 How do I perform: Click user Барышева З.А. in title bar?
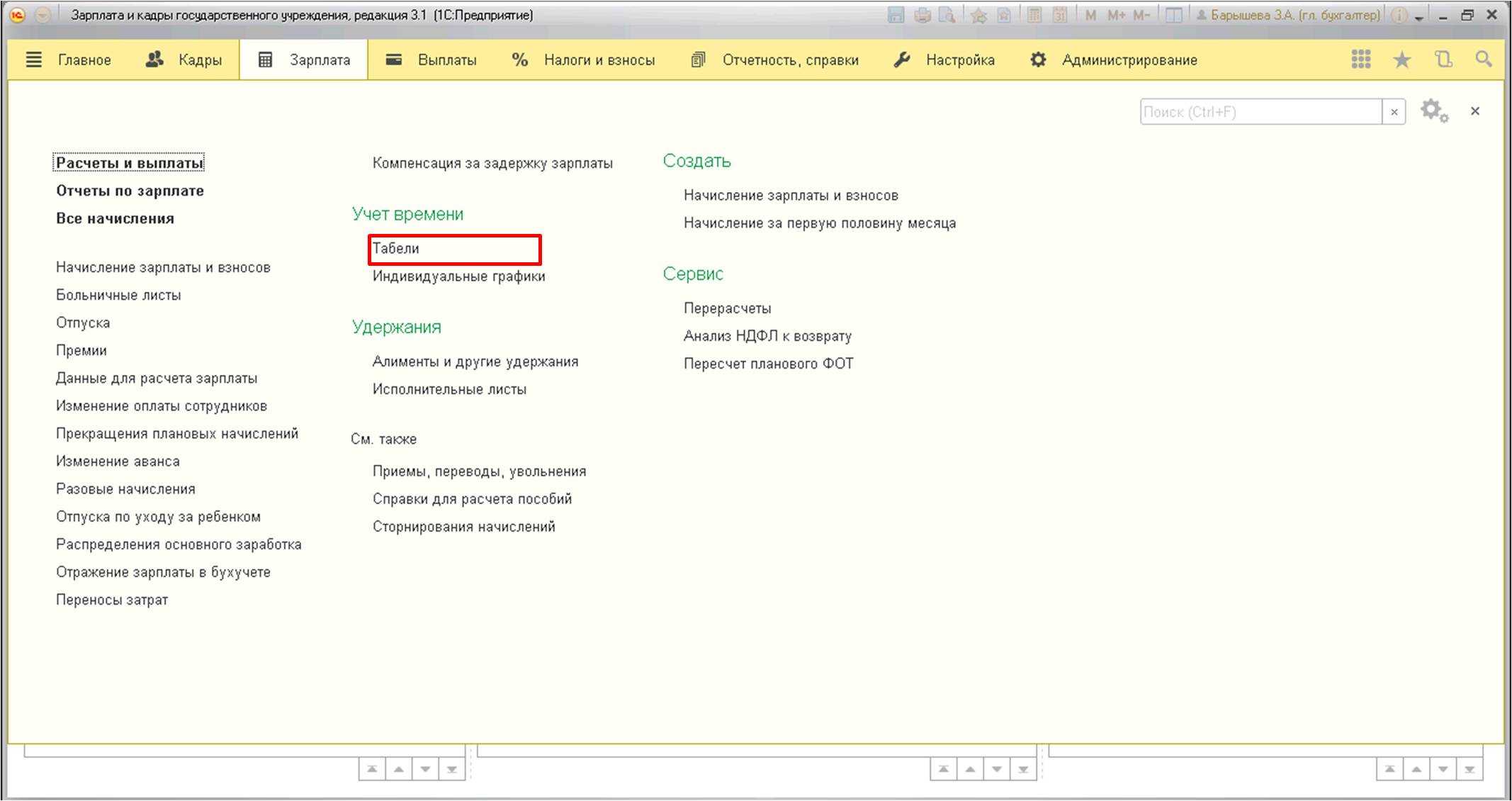click(1288, 15)
